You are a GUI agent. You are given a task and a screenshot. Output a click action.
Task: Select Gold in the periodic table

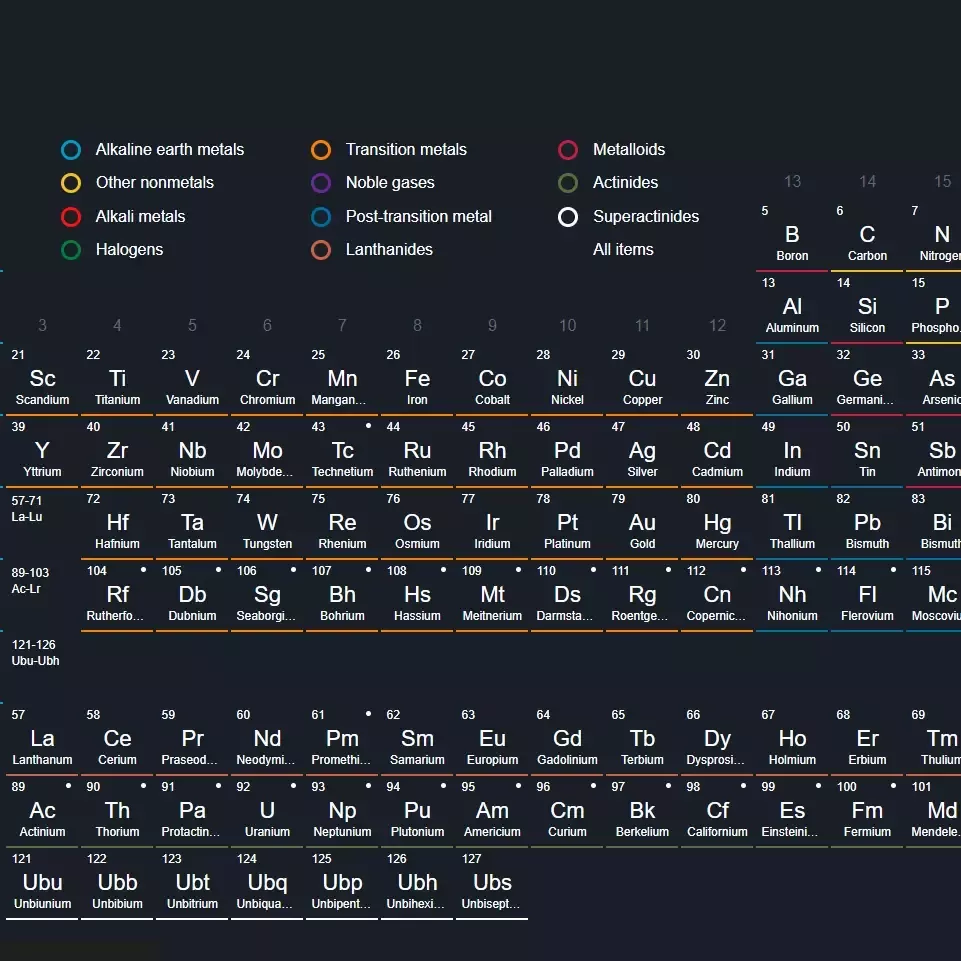641,525
